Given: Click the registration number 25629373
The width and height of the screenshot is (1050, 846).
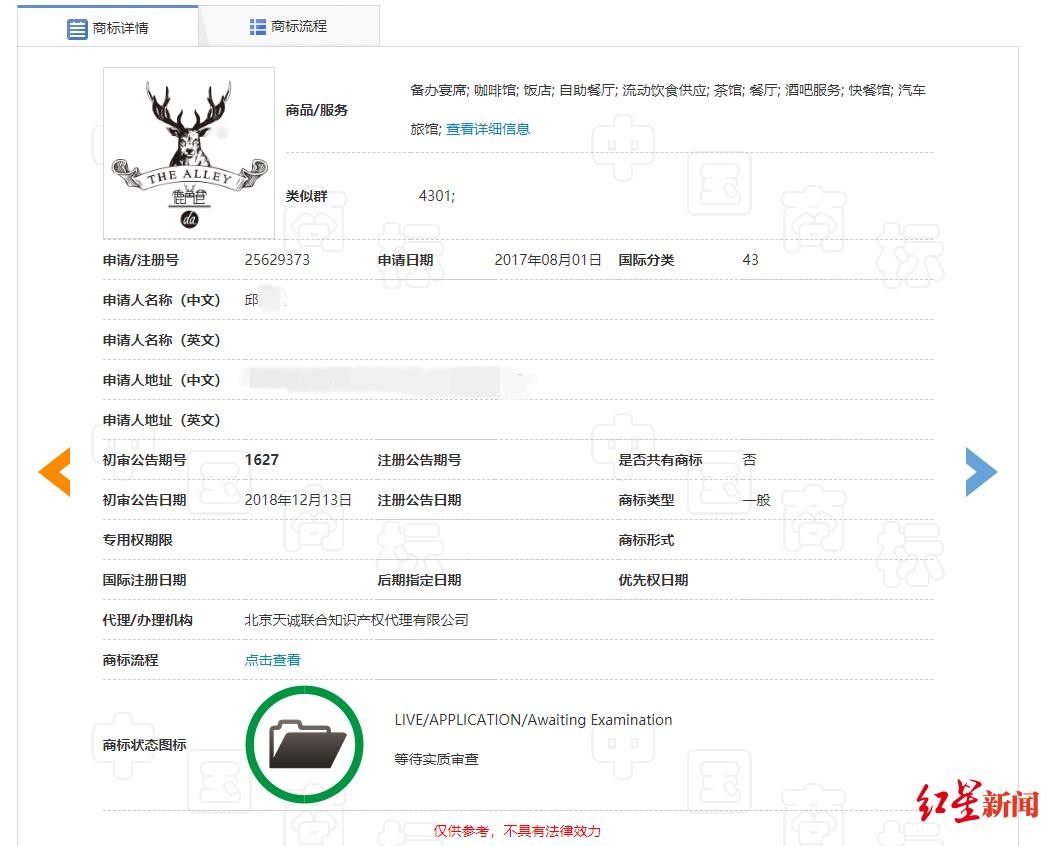Looking at the screenshot, I should [x=277, y=260].
